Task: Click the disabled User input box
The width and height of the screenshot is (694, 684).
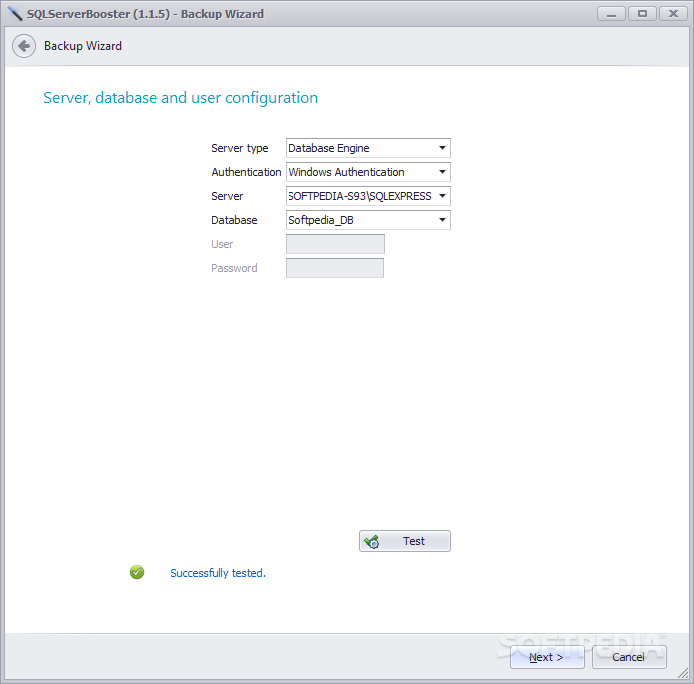Action: (x=335, y=244)
